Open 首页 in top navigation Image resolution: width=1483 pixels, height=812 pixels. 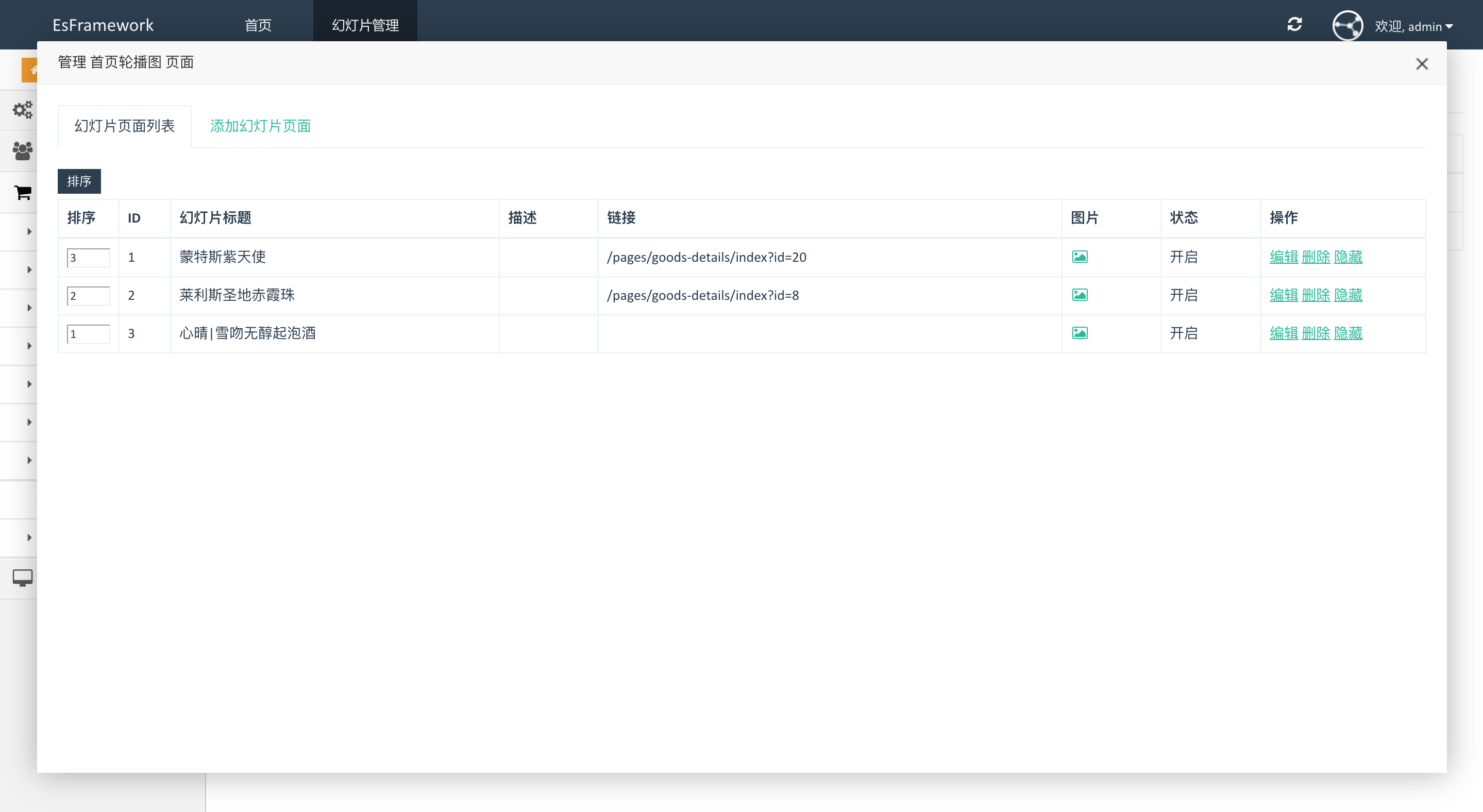[258, 25]
